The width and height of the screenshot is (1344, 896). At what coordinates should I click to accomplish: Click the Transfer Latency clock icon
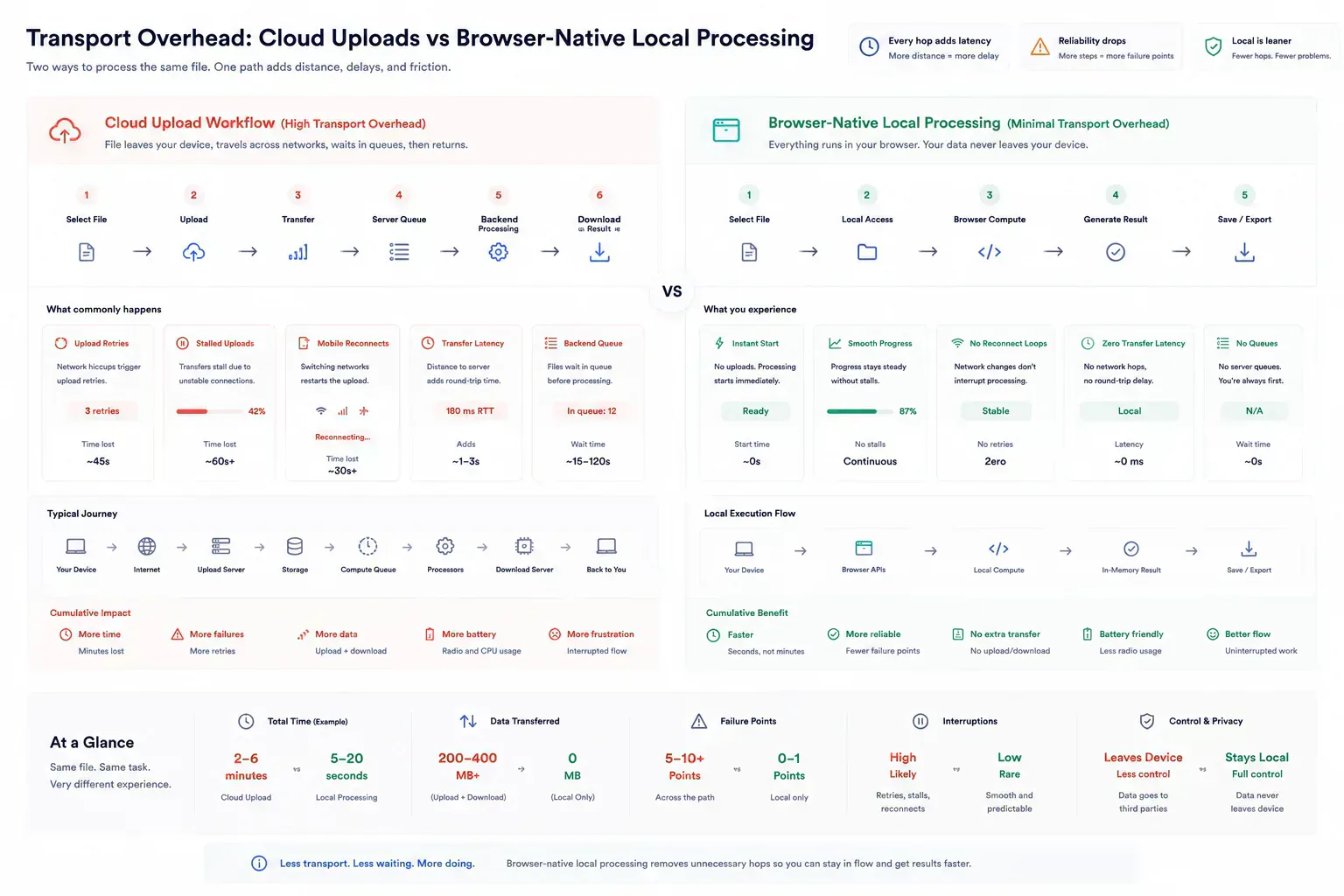428,343
